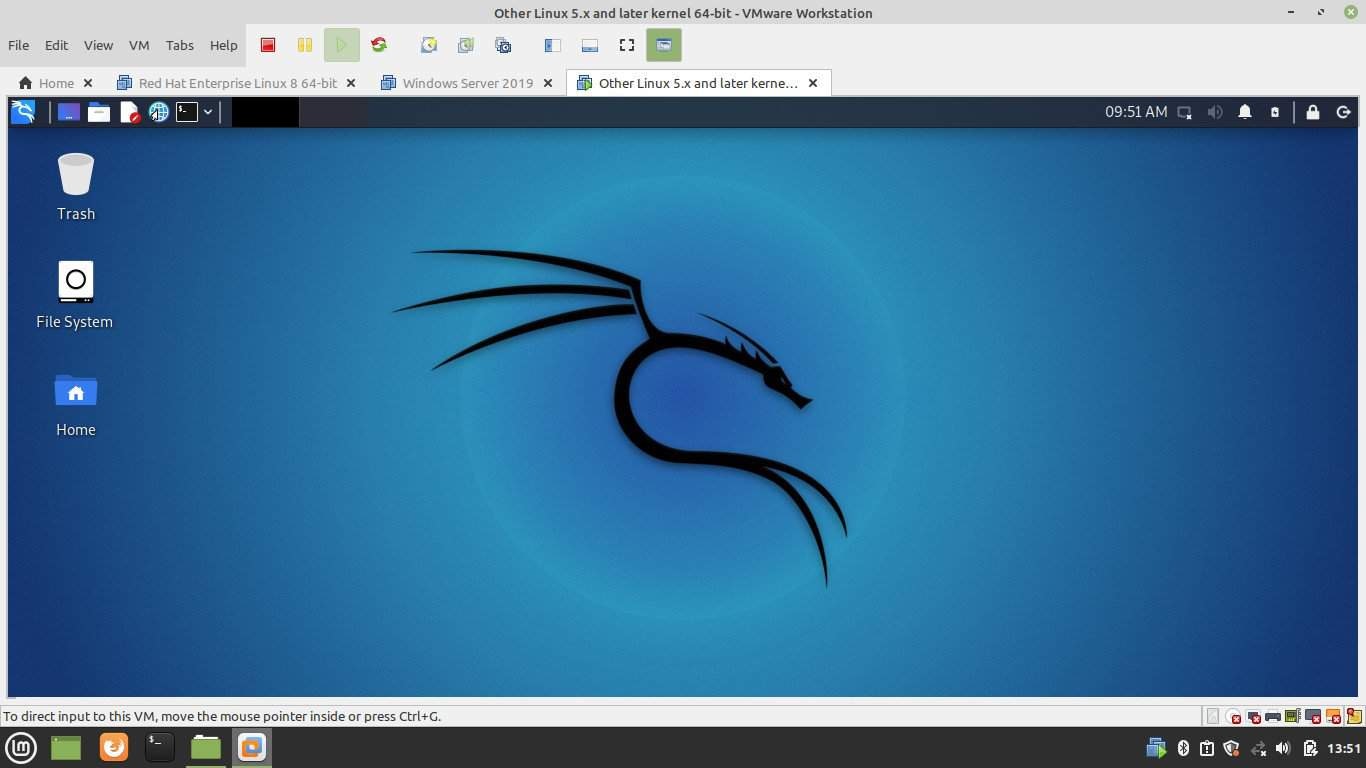Image resolution: width=1366 pixels, height=768 pixels.
Task: Click the Kali power manager battery icon
Action: point(1275,112)
